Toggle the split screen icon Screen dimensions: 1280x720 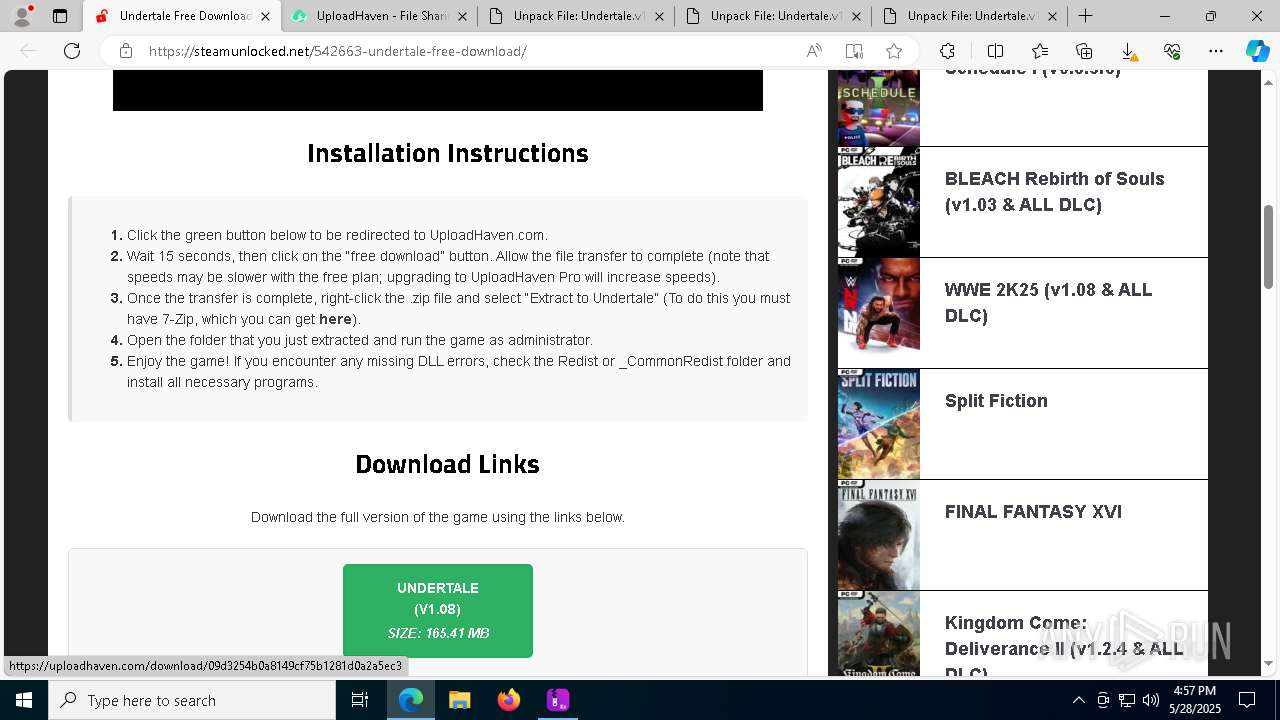coord(995,51)
